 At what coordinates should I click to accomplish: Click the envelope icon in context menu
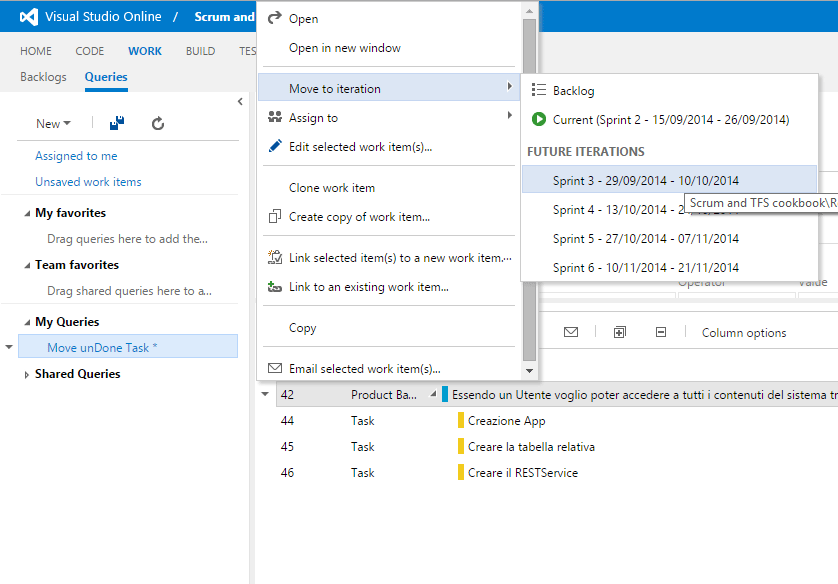click(x=275, y=368)
